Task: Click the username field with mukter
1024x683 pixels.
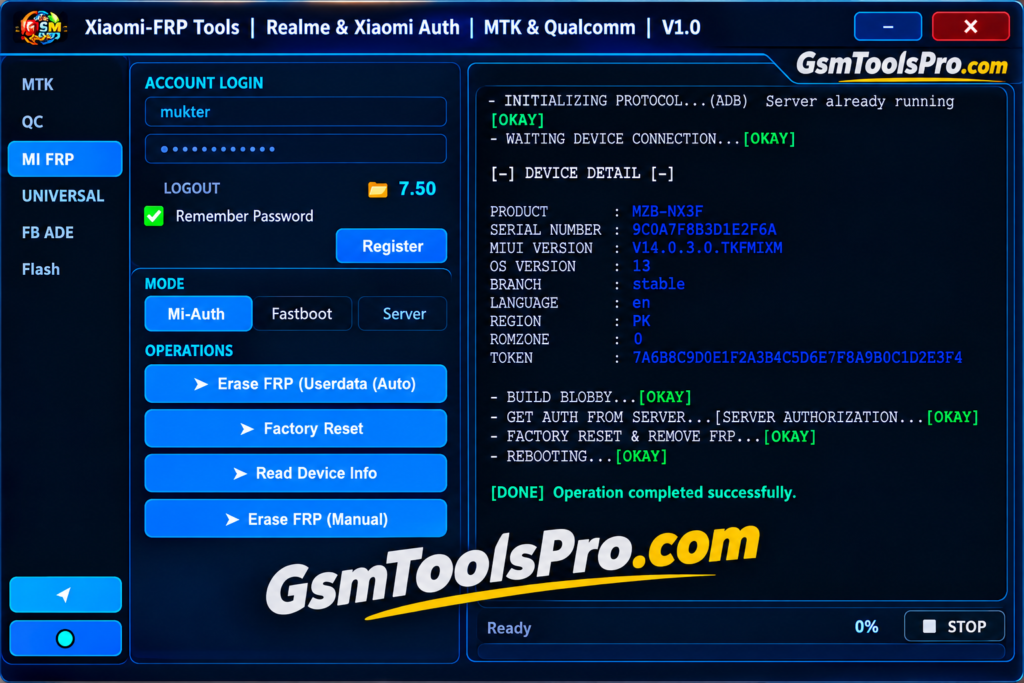Action: point(296,112)
